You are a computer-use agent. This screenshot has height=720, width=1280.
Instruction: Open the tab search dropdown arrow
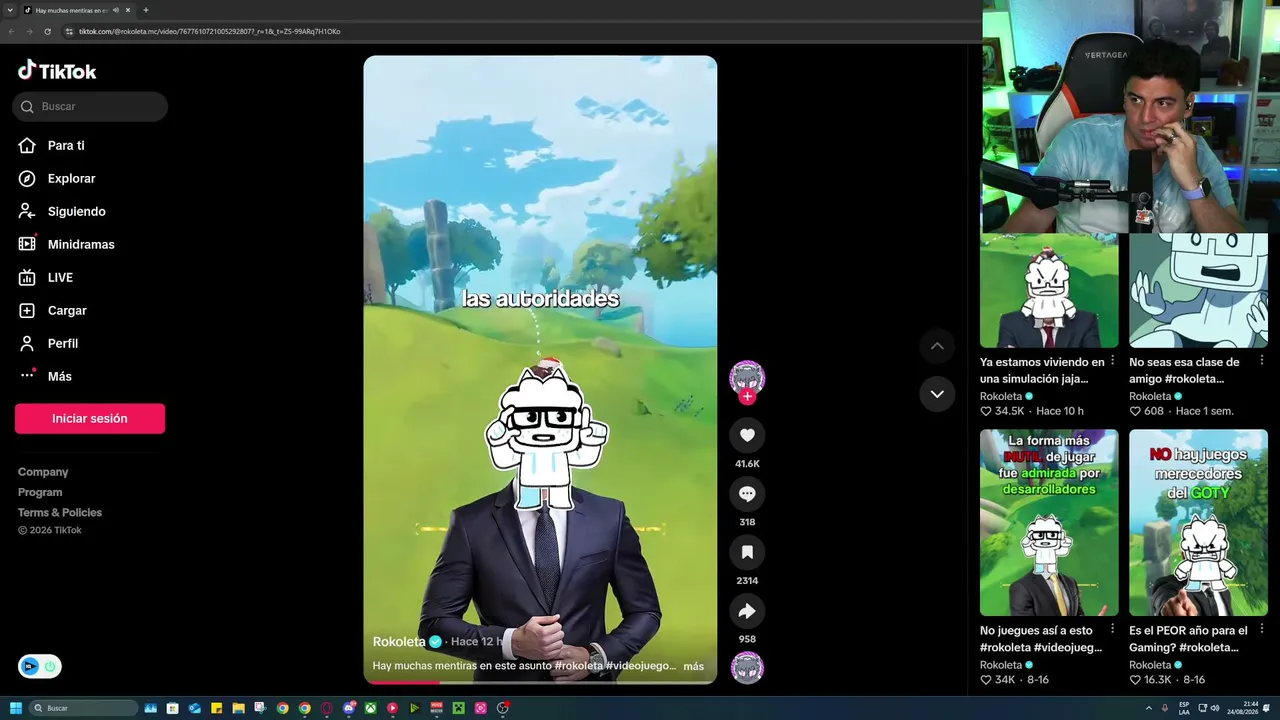[9, 10]
